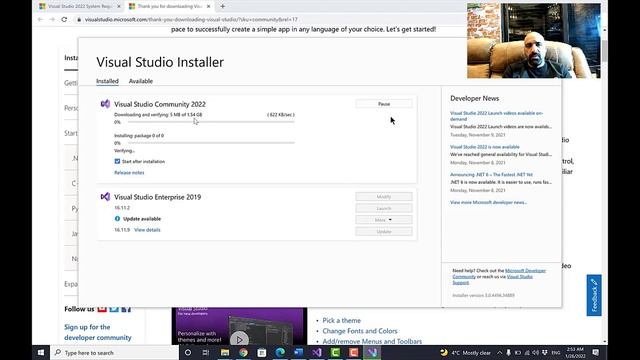Click the browser forward arrow
640x360 pixels.
click(x=52, y=19)
